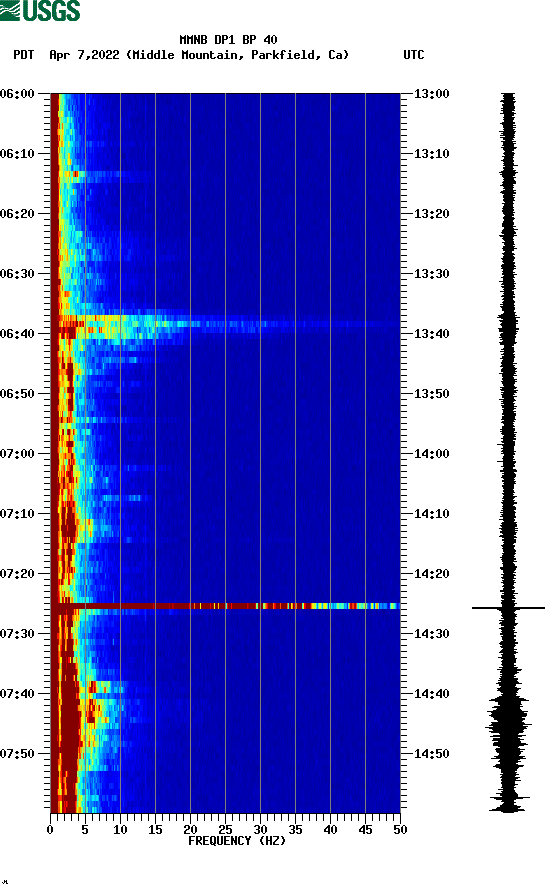Screen dimensions: 552x893
Task: Click the 0 Hz frequency tick label
Action: (50, 830)
